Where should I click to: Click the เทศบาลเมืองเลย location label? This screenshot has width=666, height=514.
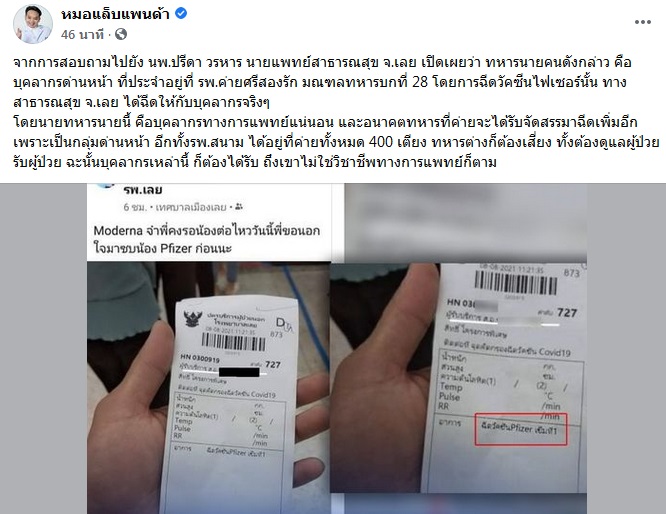[x=190, y=207]
